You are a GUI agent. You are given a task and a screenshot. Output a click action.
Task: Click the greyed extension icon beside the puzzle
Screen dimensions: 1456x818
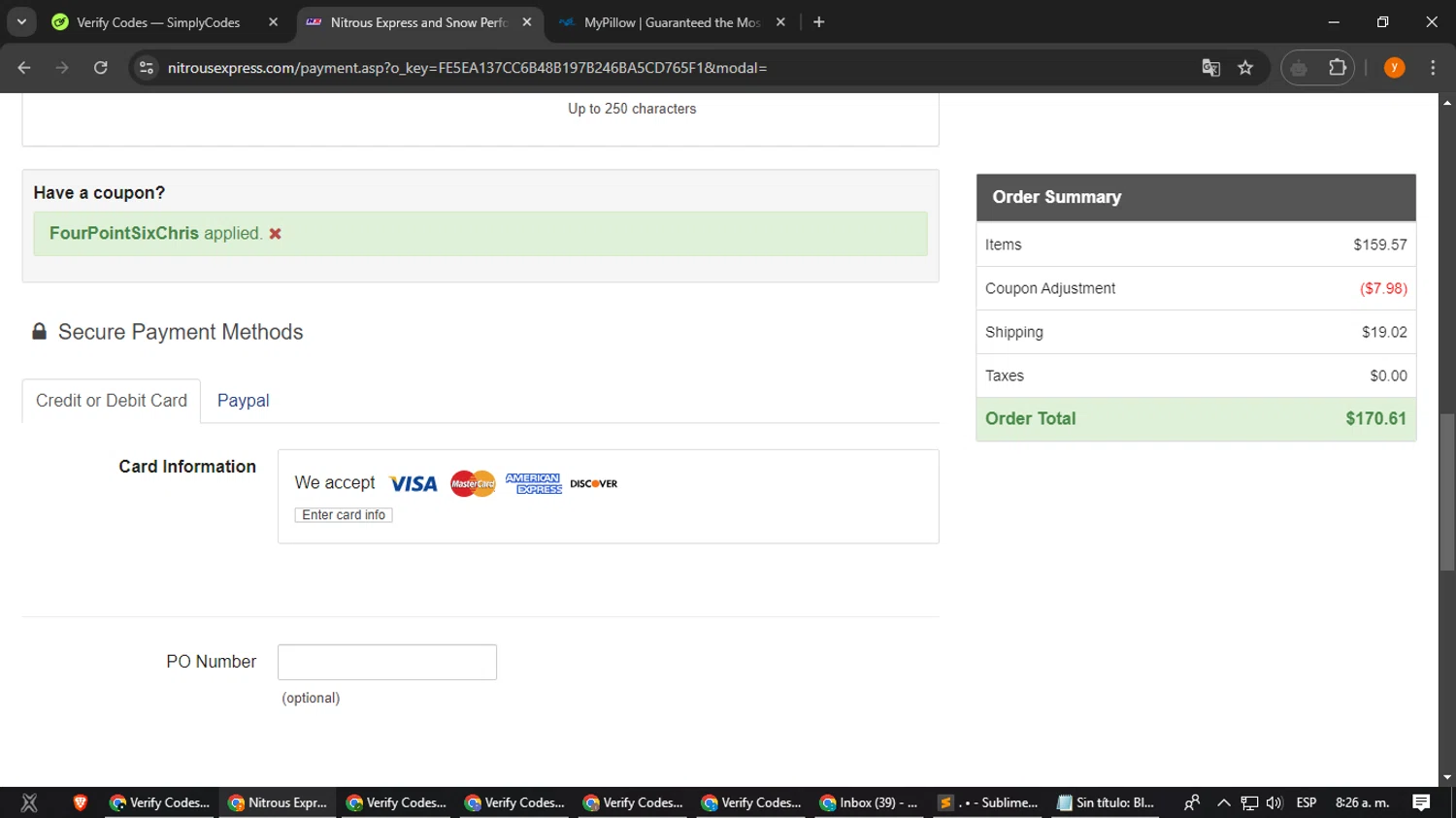point(1299,68)
